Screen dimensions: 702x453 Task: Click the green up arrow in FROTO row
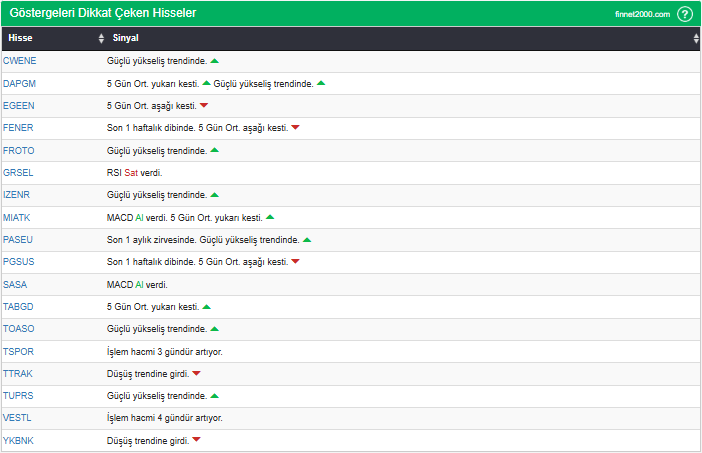[215, 150]
